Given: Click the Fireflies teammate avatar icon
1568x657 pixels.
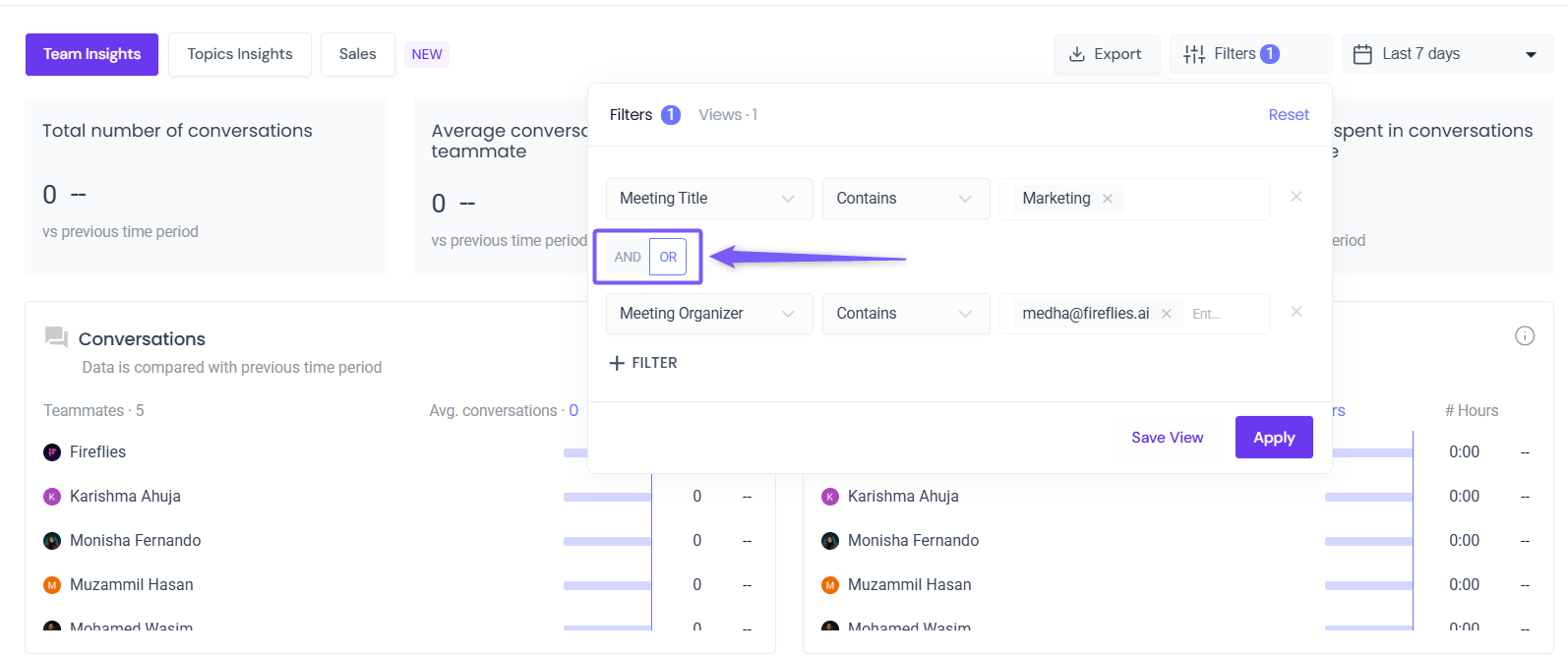Looking at the screenshot, I should (x=52, y=452).
